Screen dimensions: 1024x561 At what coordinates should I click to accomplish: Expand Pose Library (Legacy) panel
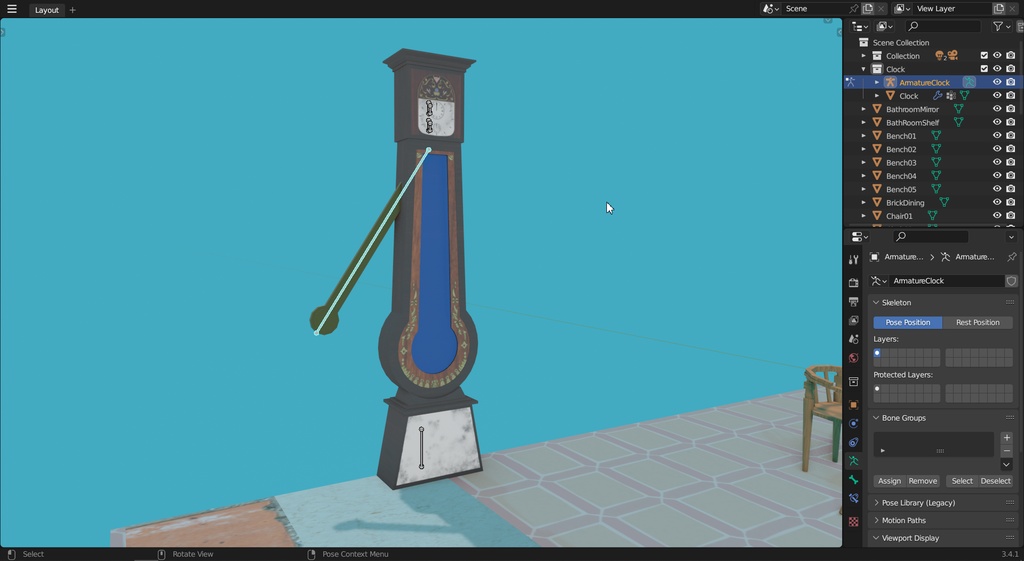click(876, 503)
